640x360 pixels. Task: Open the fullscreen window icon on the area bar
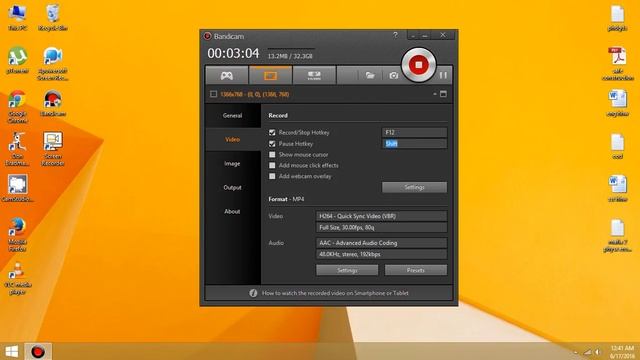pyautogui.click(x=443, y=94)
